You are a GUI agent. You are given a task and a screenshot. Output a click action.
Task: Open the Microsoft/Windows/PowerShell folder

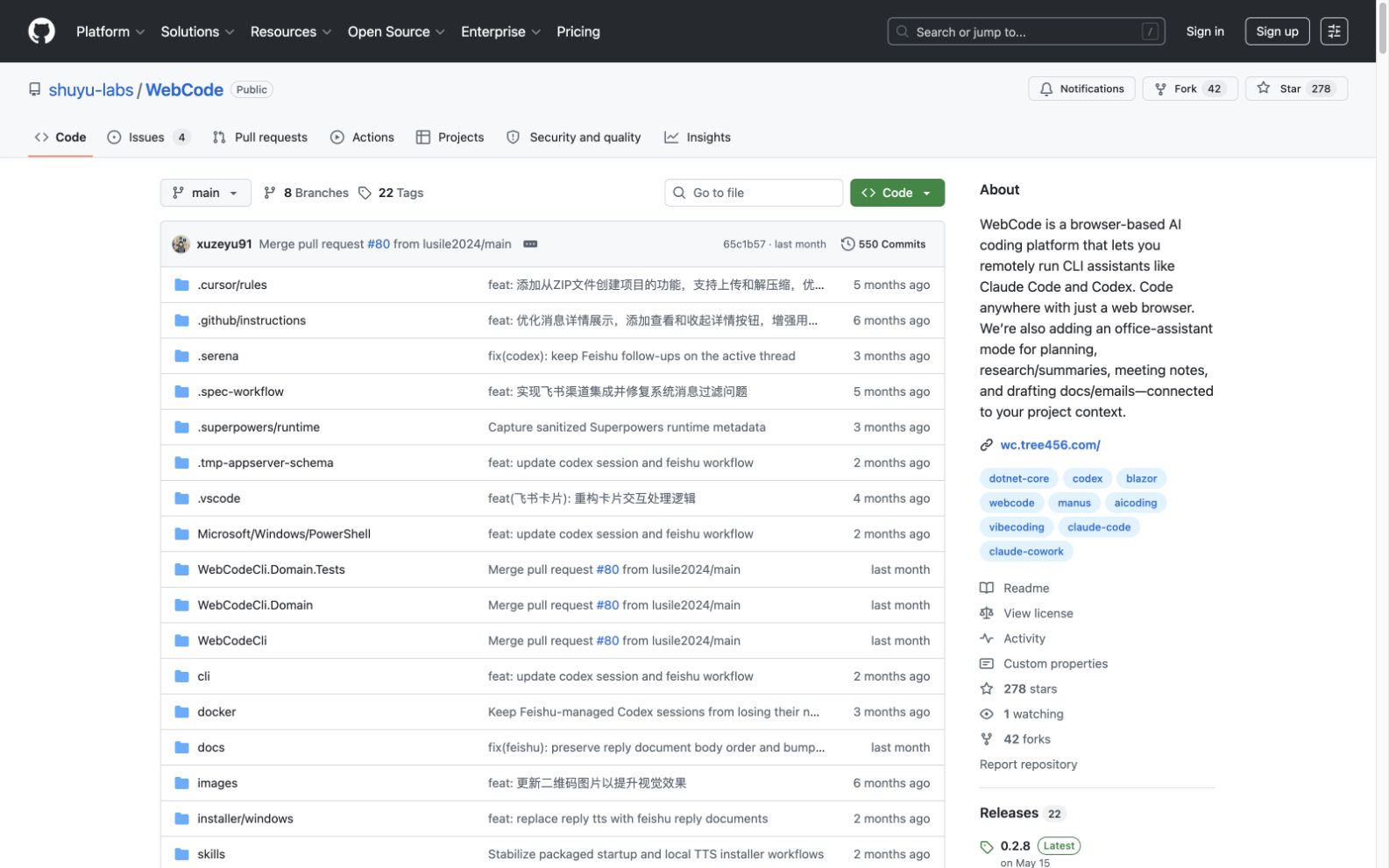pyautogui.click(x=284, y=534)
